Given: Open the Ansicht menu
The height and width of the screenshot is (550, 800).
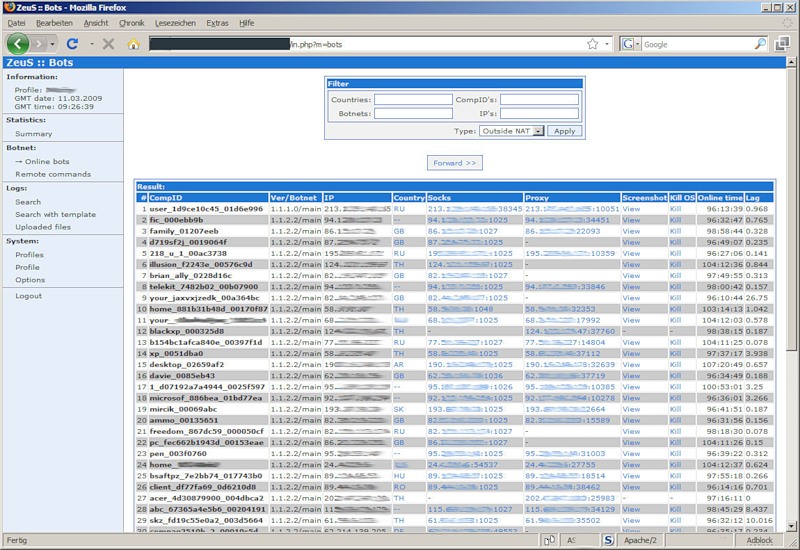Looking at the screenshot, I should tap(96, 23).
